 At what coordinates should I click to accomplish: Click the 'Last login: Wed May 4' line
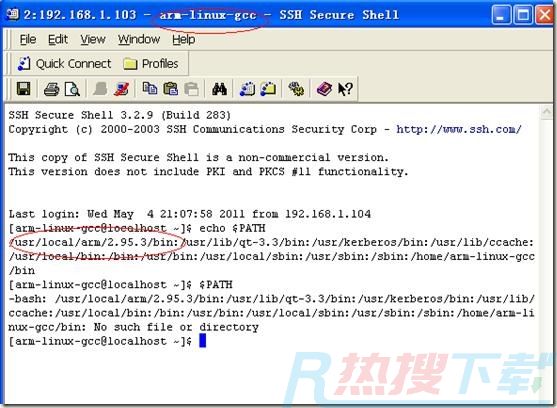[x=190, y=214]
